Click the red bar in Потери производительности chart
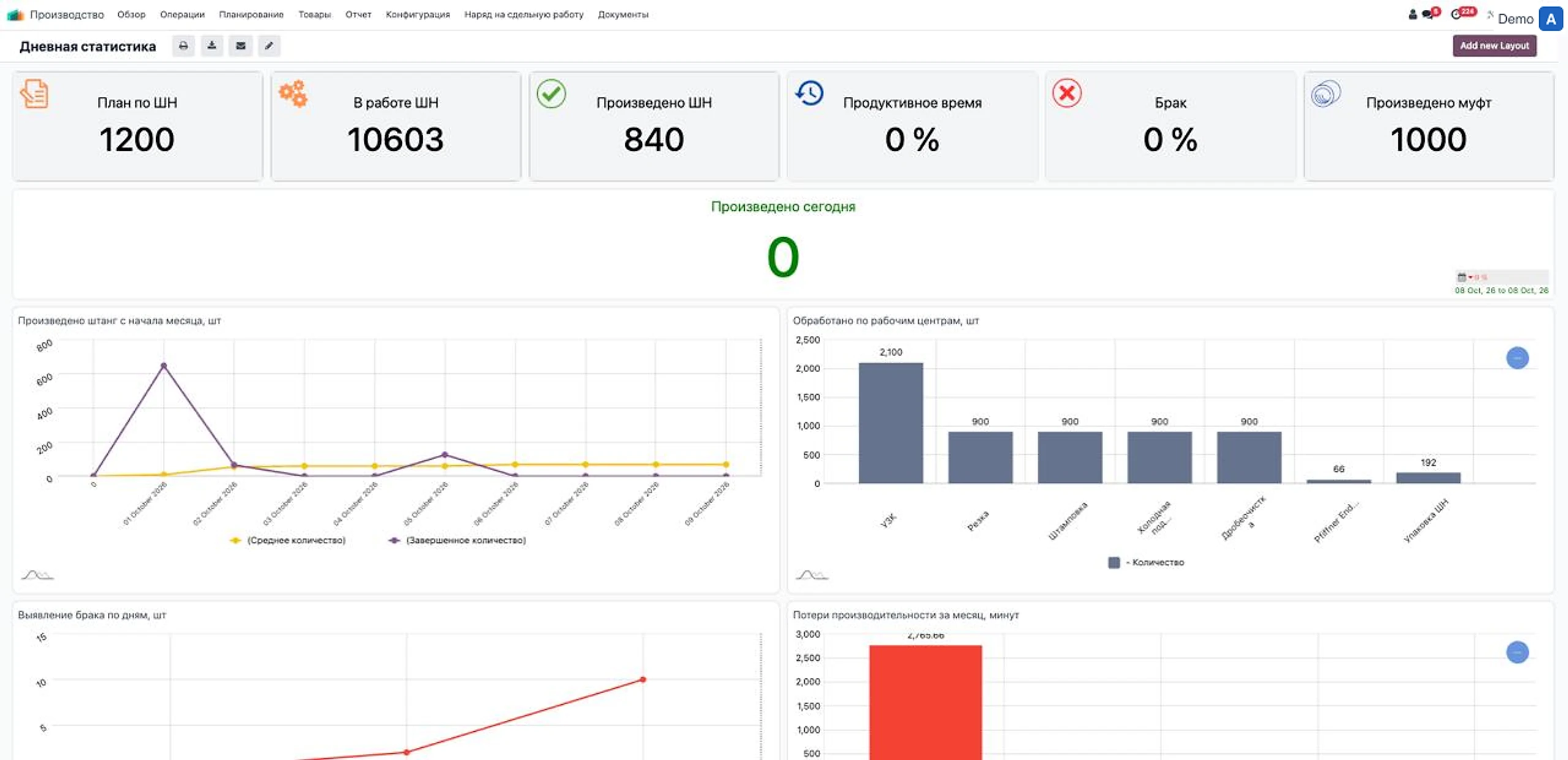Screen dimensions: 1568x760 coord(925,702)
